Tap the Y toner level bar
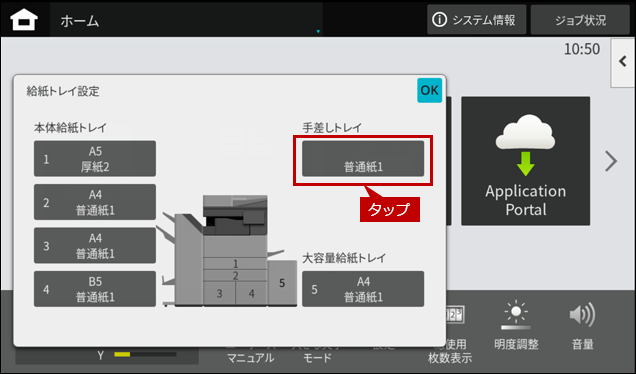 pos(145,355)
